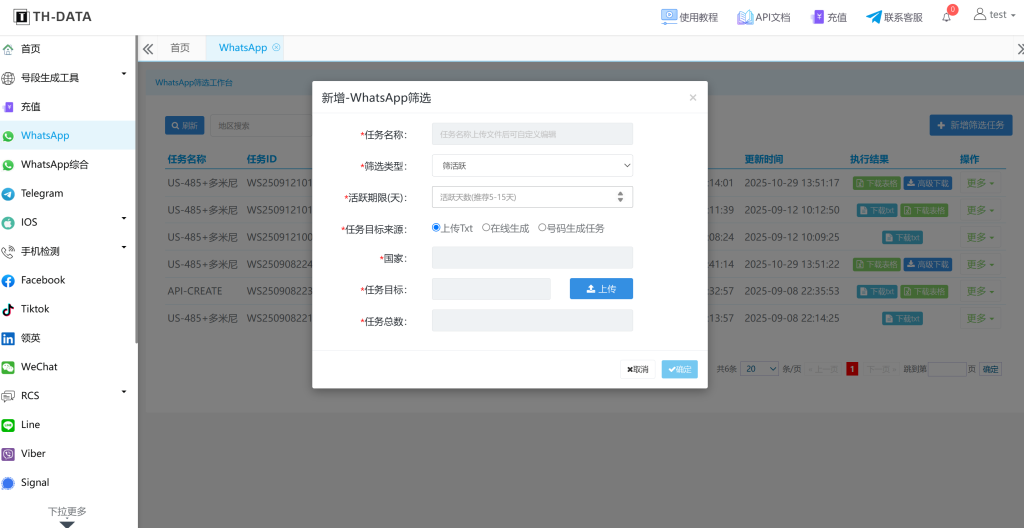The image size is (1024, 528).
Task: Click the 取消 cancel button
Action: (638, 369)
